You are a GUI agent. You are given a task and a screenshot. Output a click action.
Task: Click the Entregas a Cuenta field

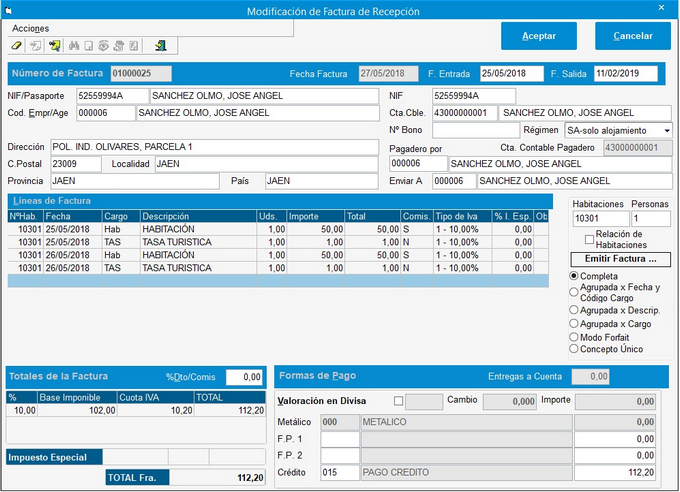point(590,377)
